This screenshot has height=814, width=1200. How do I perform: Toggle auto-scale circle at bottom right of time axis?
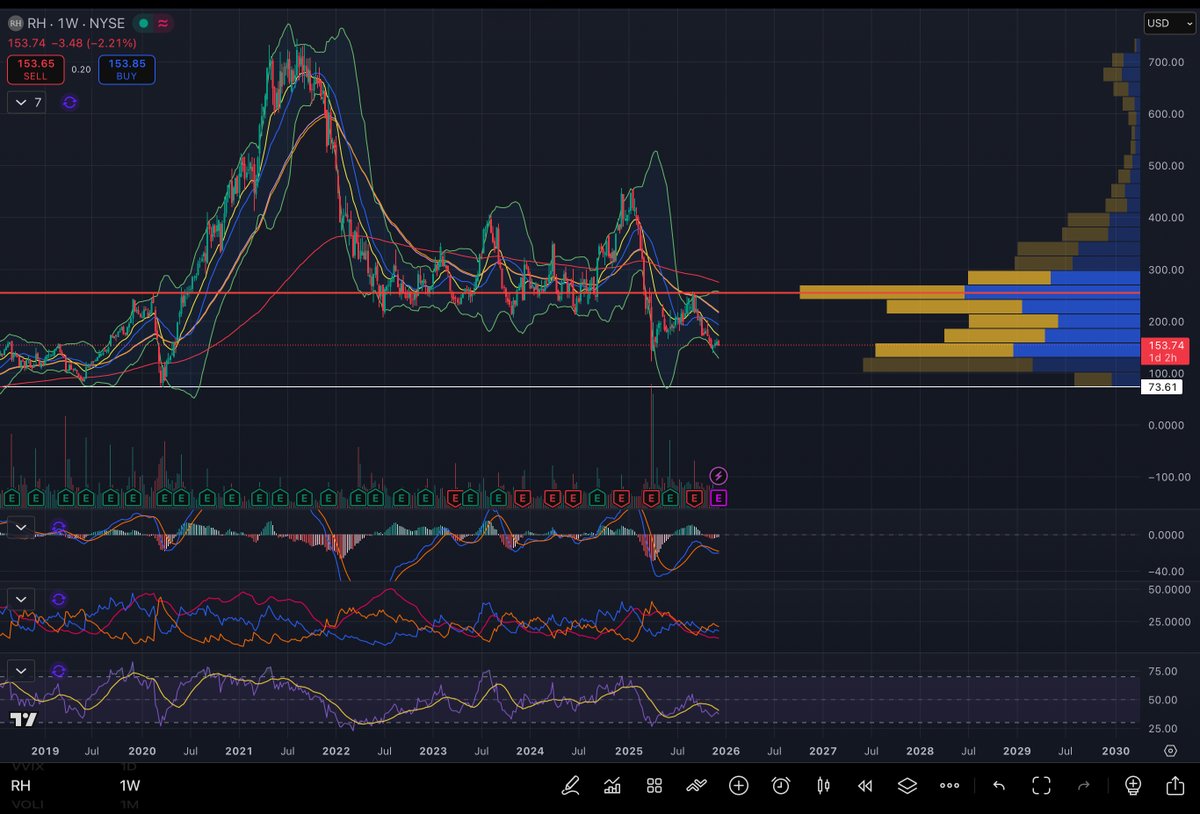click(x=1170, y=750)
